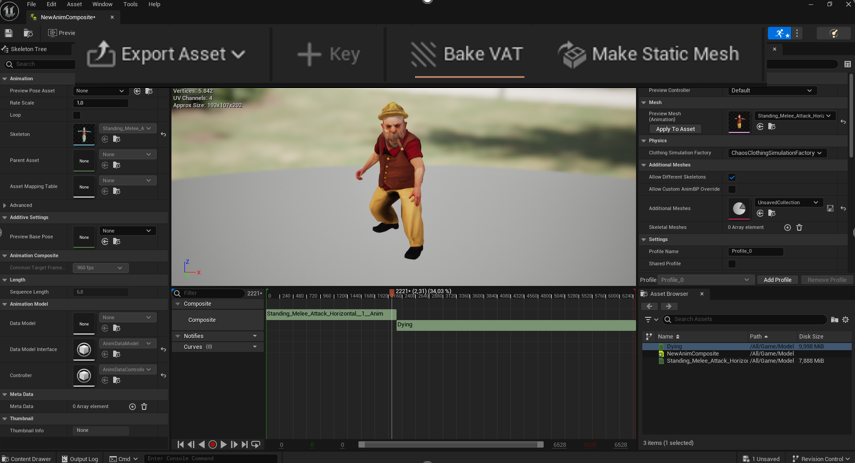Enable Allow Custom AnimBP Override
The image size is (855, 463).
click(732, 189)
